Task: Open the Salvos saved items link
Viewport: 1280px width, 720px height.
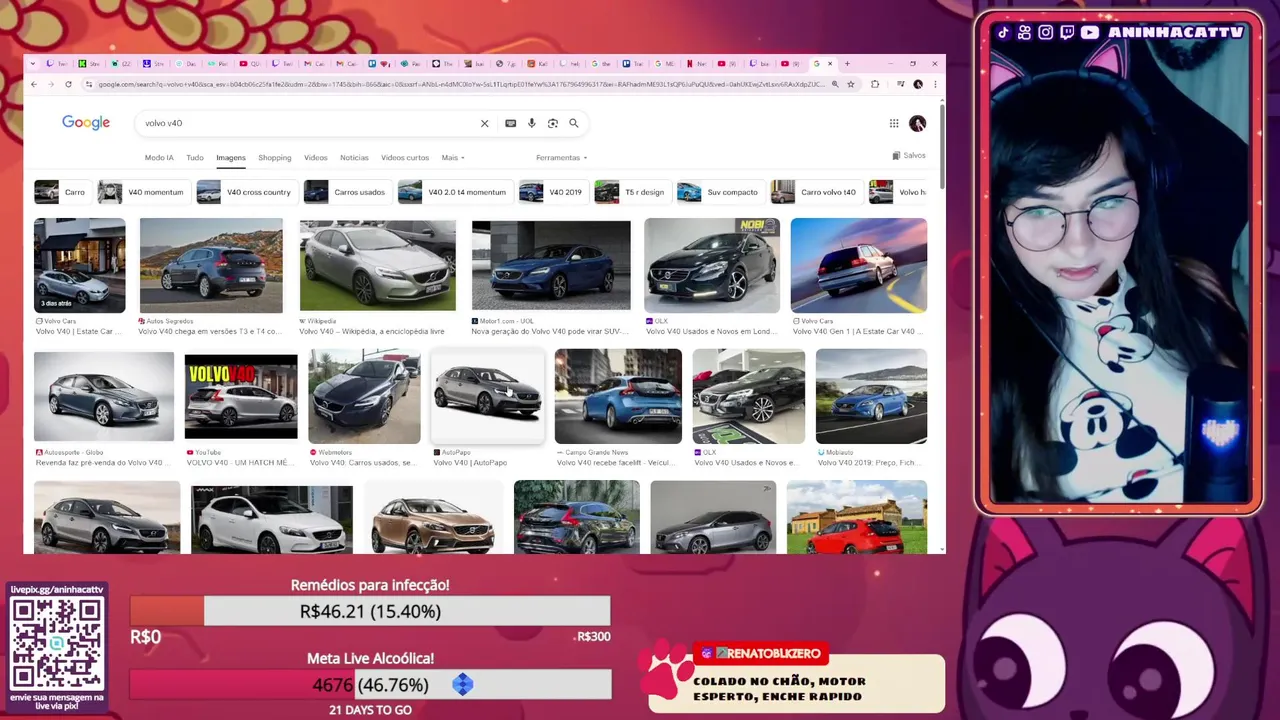Action: click(909, 155)
